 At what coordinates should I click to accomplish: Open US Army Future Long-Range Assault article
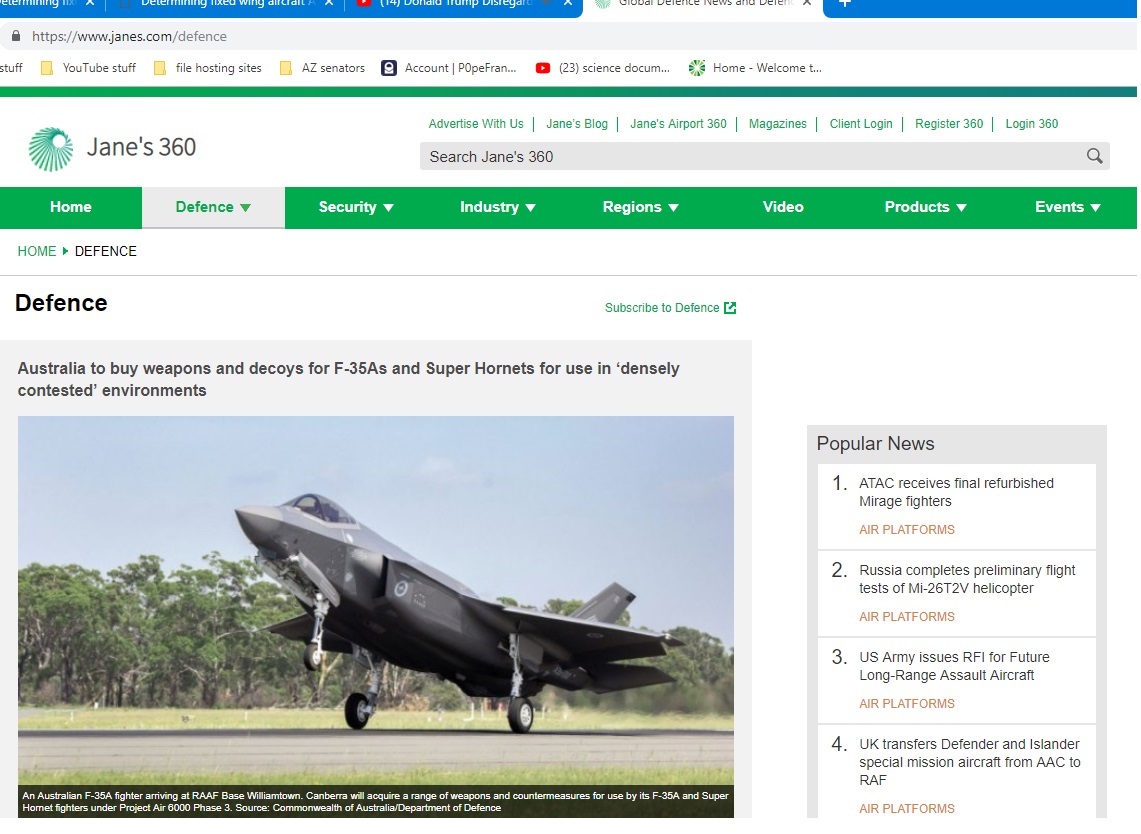pos(956,667)
